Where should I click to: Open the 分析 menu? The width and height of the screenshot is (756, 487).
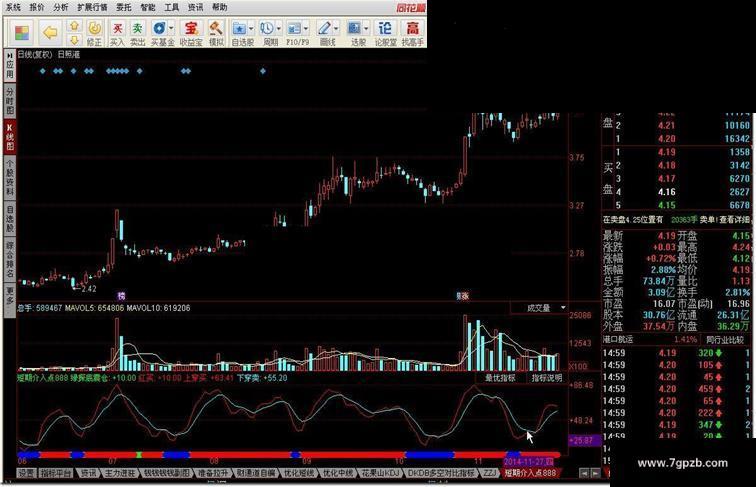[x=61, y=7]
